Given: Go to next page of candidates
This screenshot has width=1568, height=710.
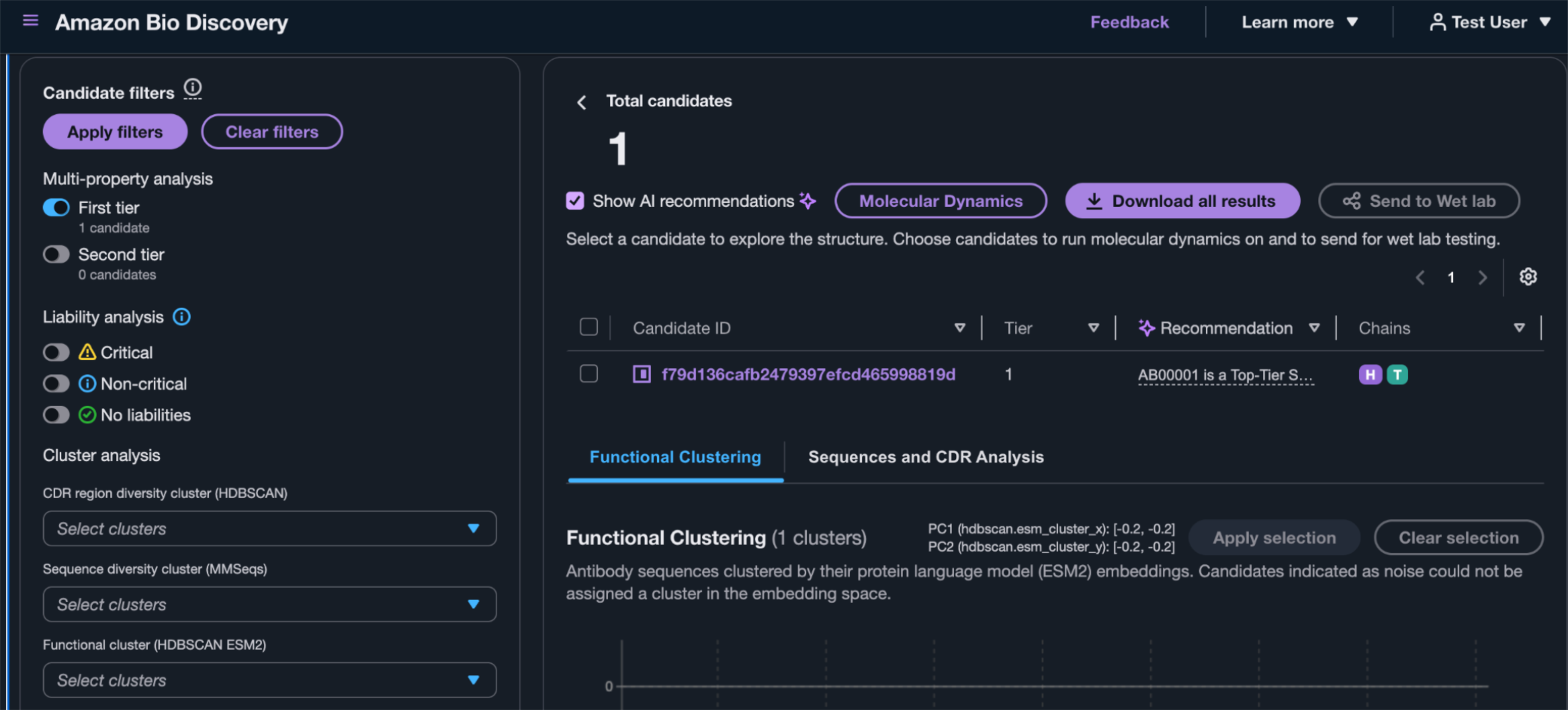Looking at the screenshot, I should tap(1483, 278).
